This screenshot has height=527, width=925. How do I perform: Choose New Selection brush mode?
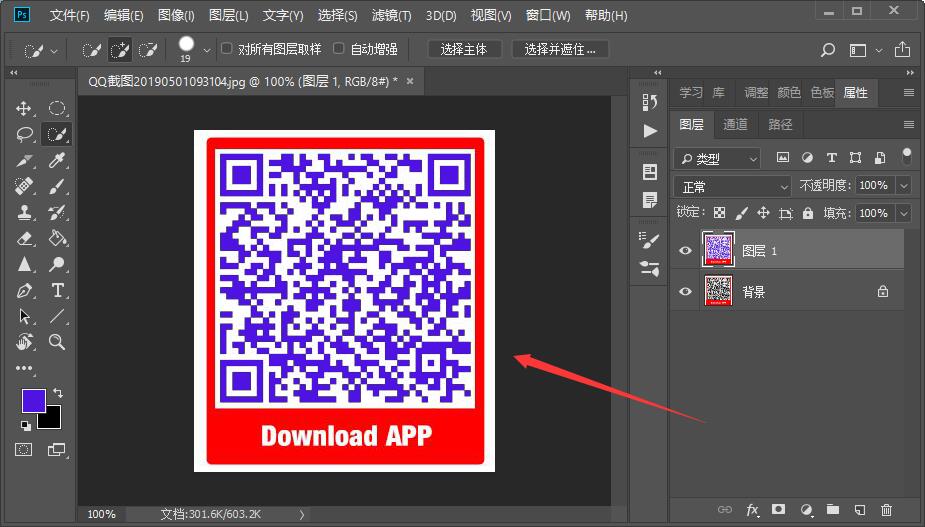[x=91, y=50]
